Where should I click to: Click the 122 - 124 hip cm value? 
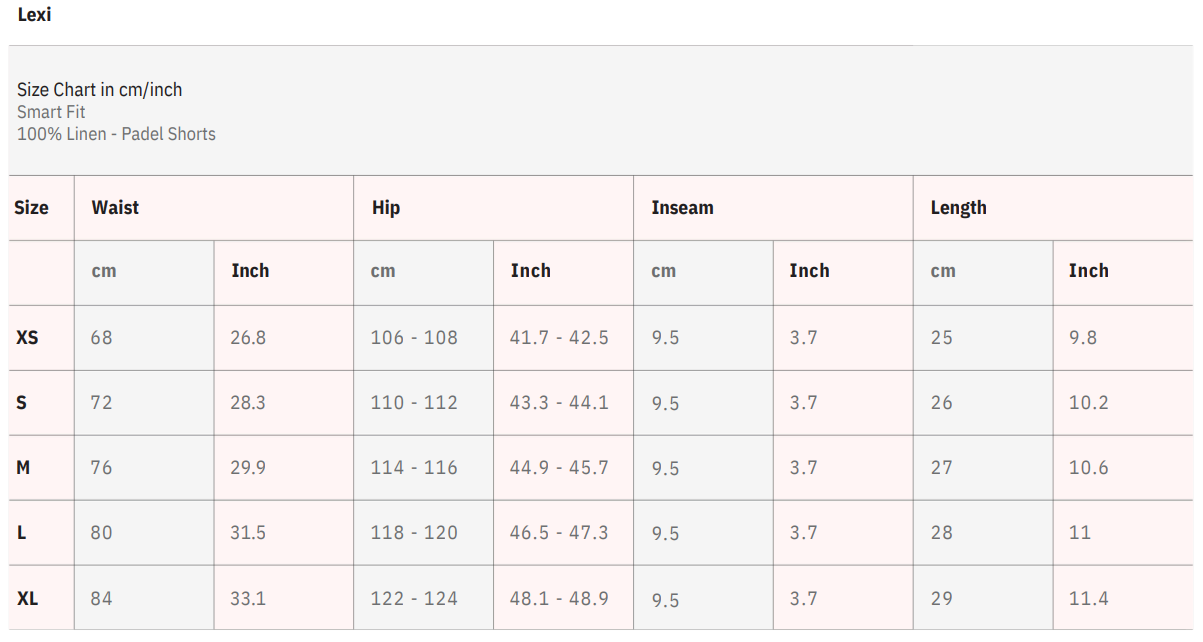(x=414, y=599)
